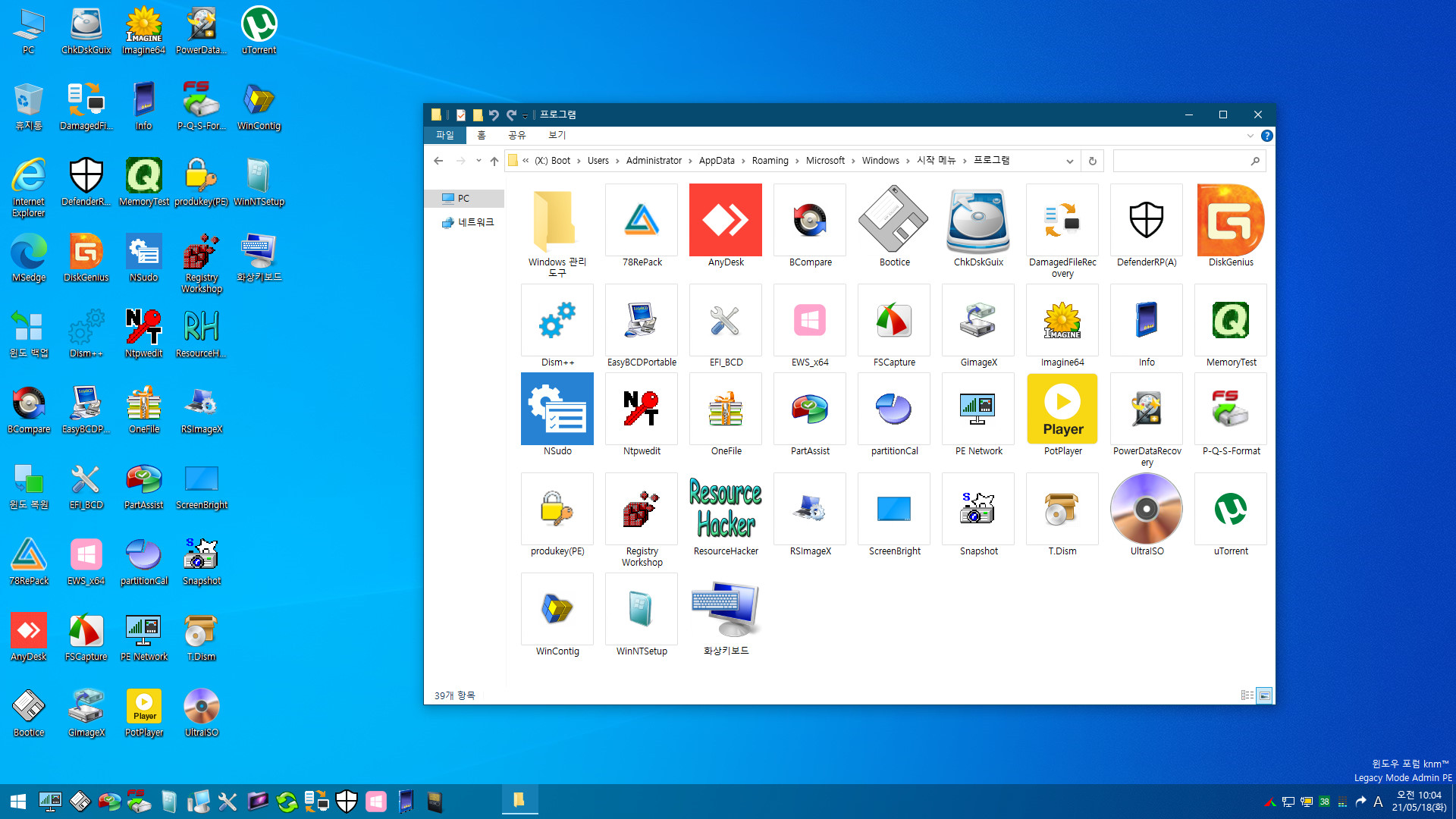
Task: Select DamagedFileRecovery in Explorer window
Action: pyautogui.click(x=1062, y=231)
